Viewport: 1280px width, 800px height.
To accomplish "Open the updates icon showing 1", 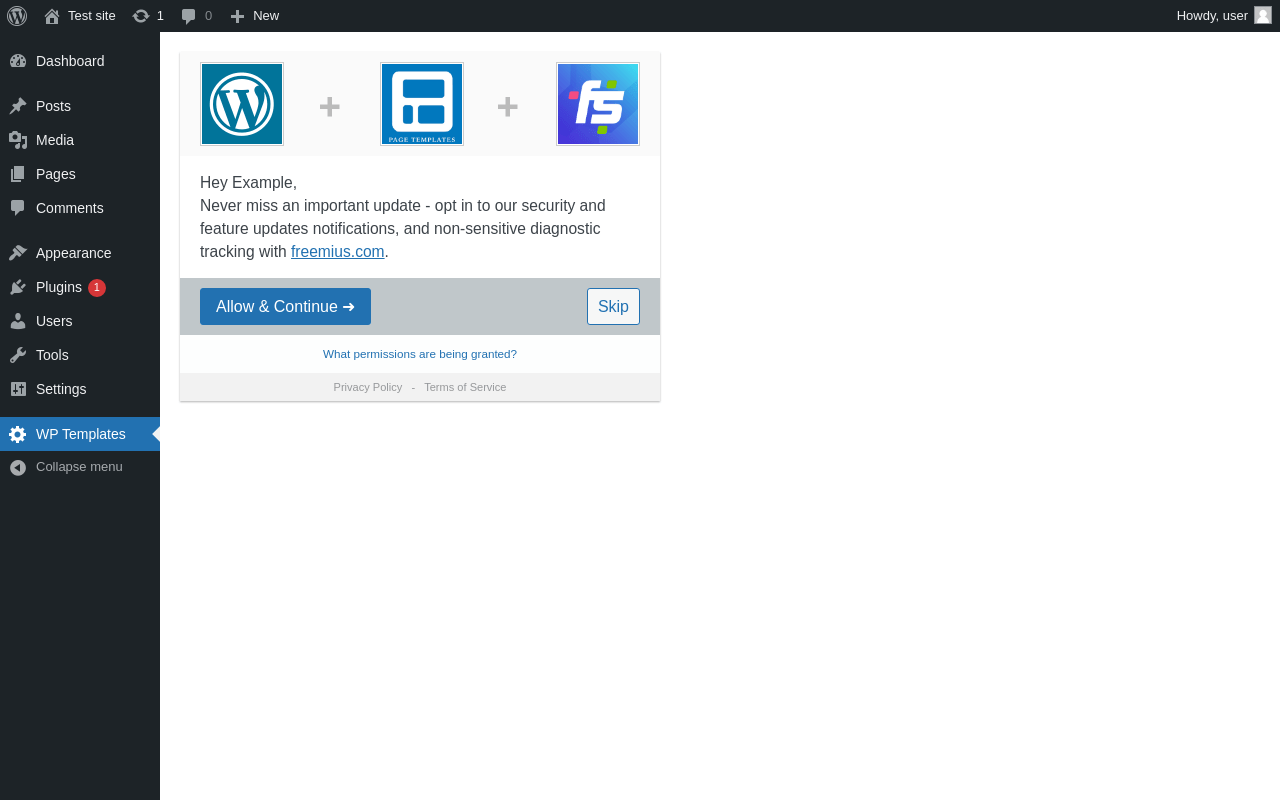I will 148,16.
